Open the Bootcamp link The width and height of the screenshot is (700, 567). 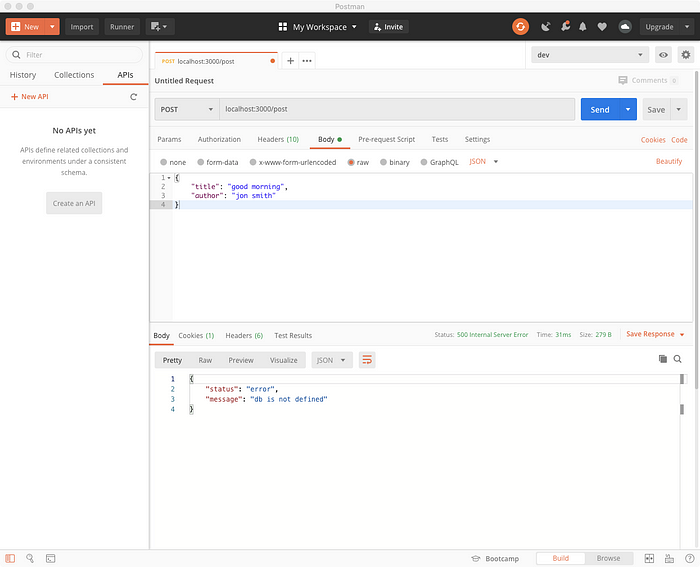point(495,559)
